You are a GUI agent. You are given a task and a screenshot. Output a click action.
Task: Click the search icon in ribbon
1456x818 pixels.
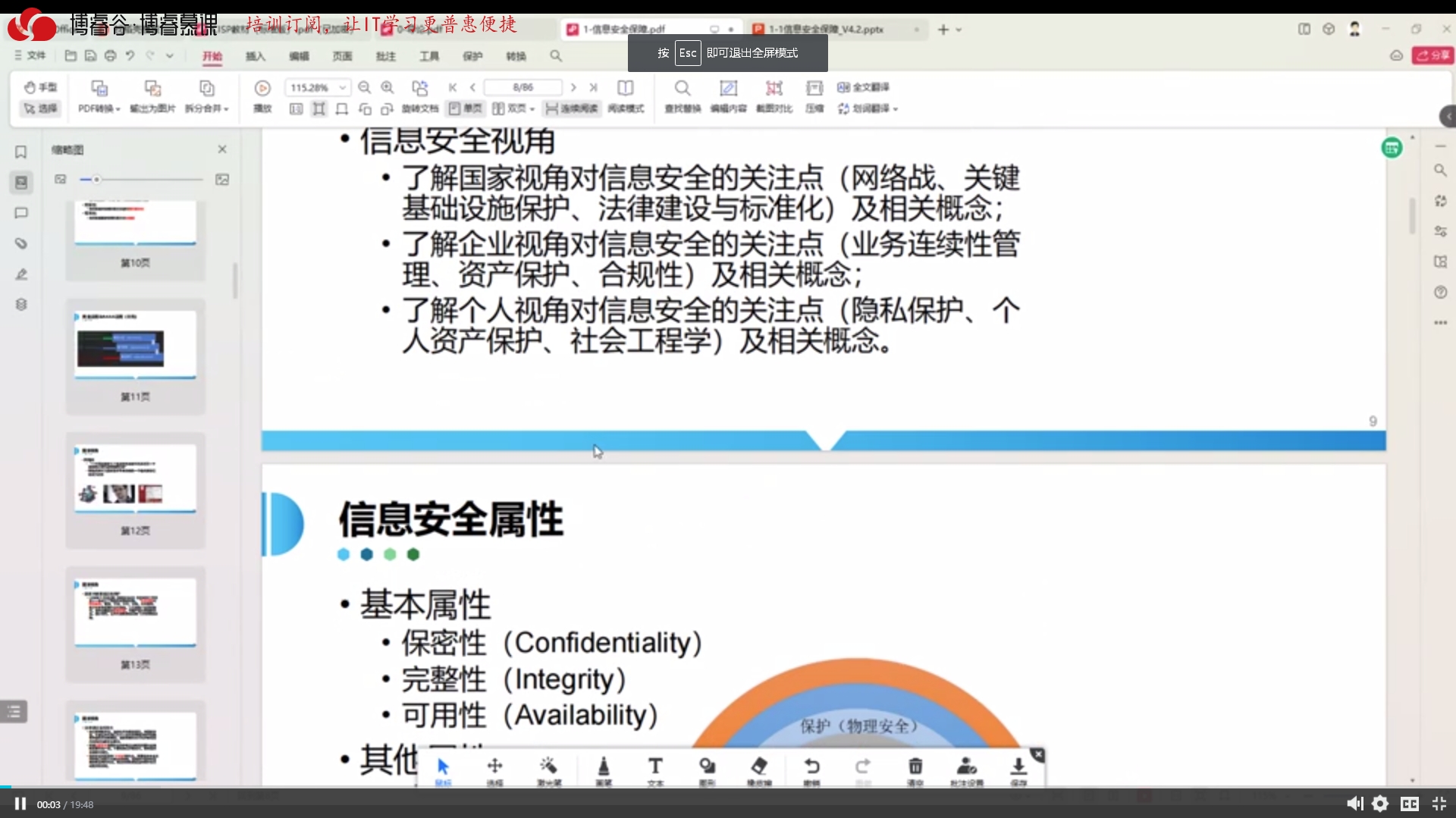pyautogui.click(x=556, y=56)
